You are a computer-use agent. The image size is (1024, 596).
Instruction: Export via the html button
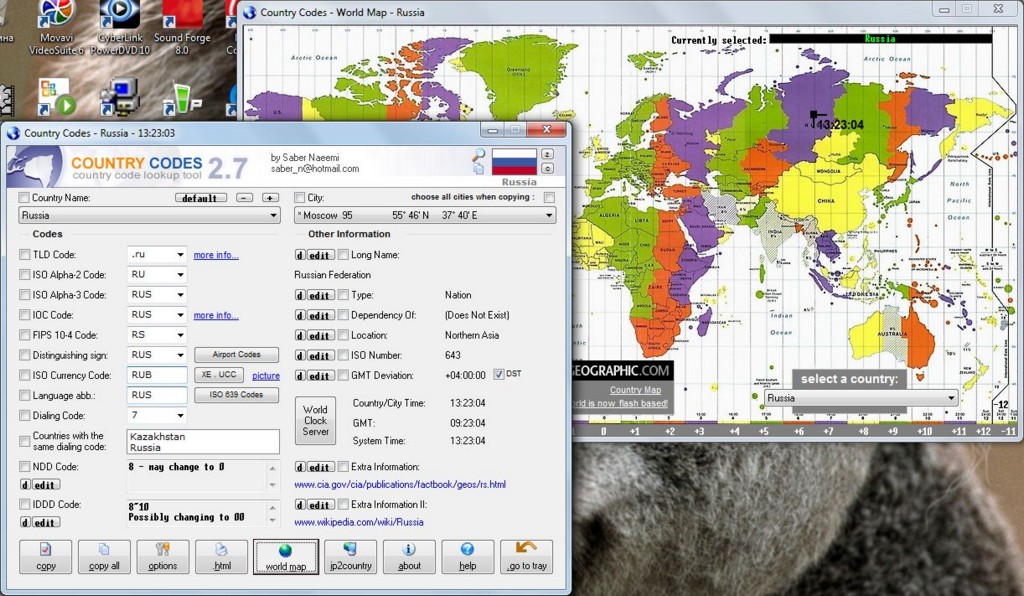(x=221, y=557)
